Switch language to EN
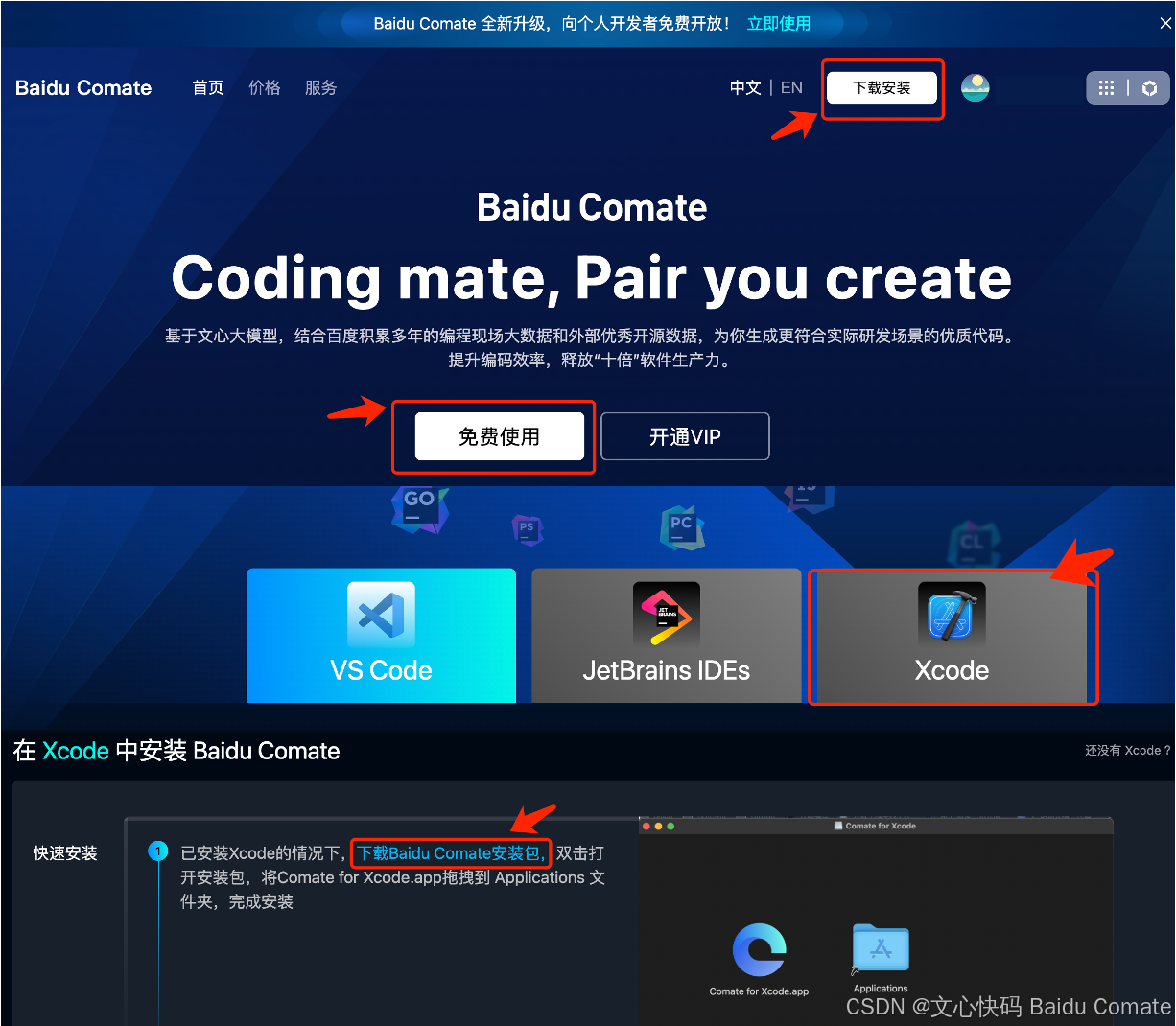Screen dimensions: 1176x1026 coord(791,88)
